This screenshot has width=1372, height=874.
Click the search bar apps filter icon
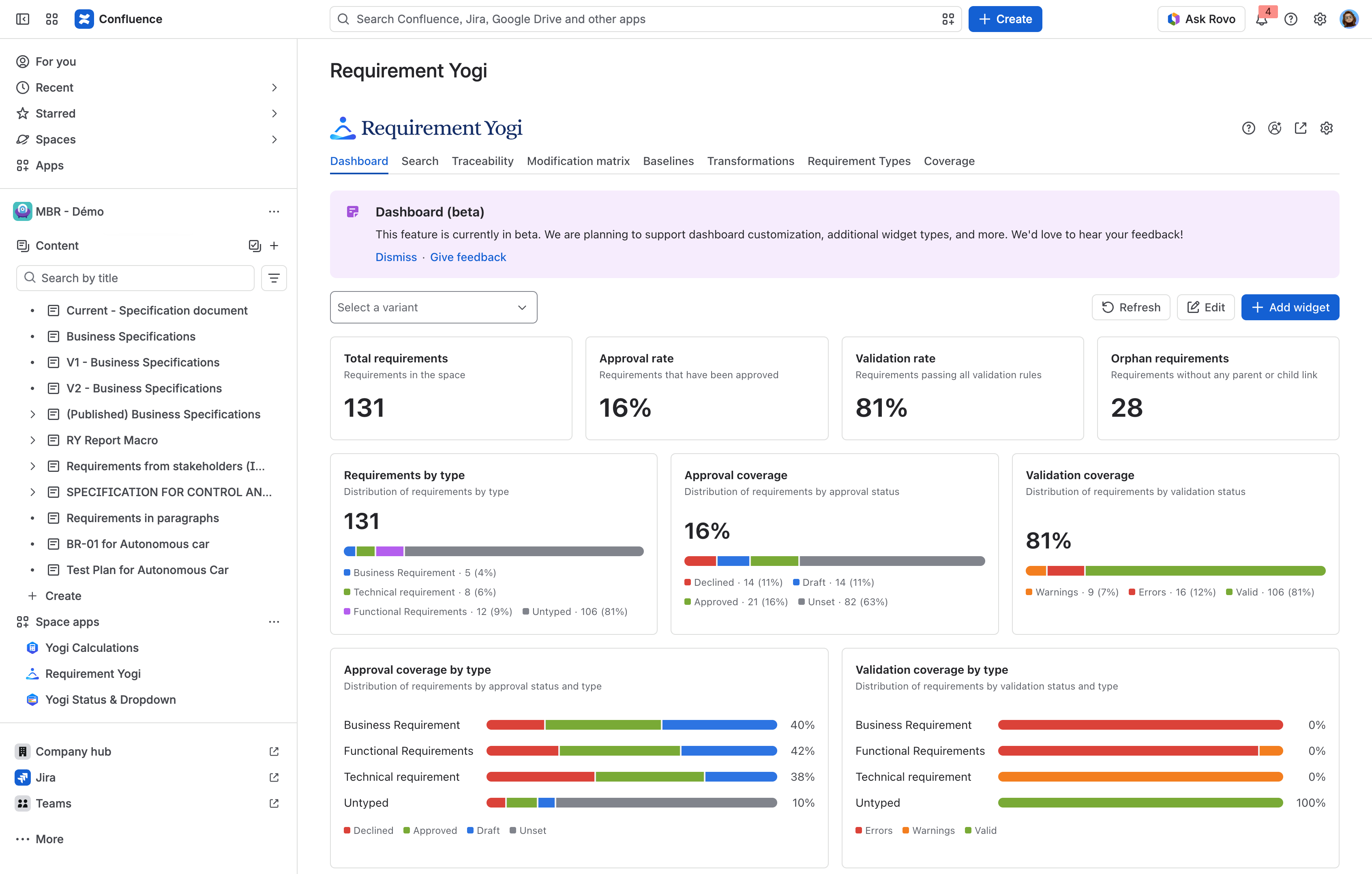tap(948, 19)
